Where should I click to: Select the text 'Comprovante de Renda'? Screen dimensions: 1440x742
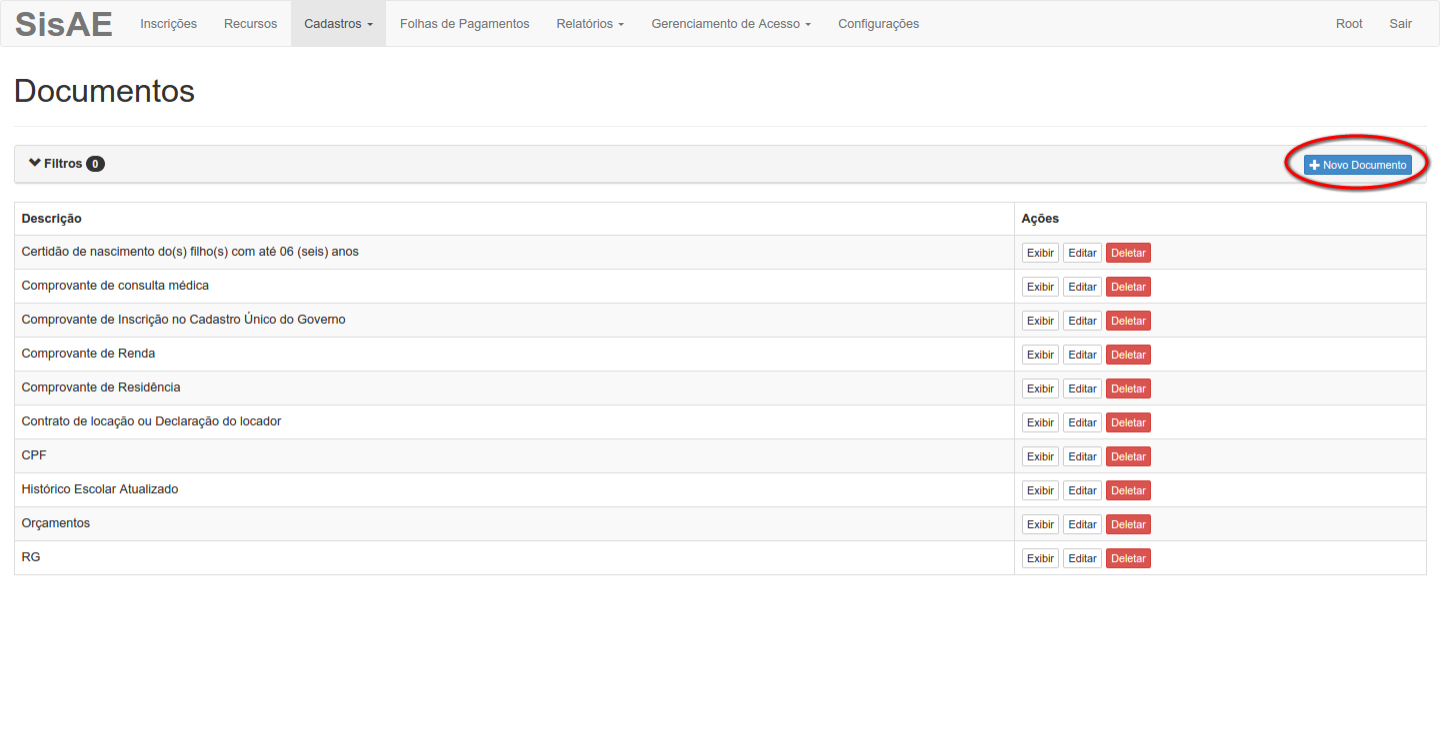tap(88, 353)
